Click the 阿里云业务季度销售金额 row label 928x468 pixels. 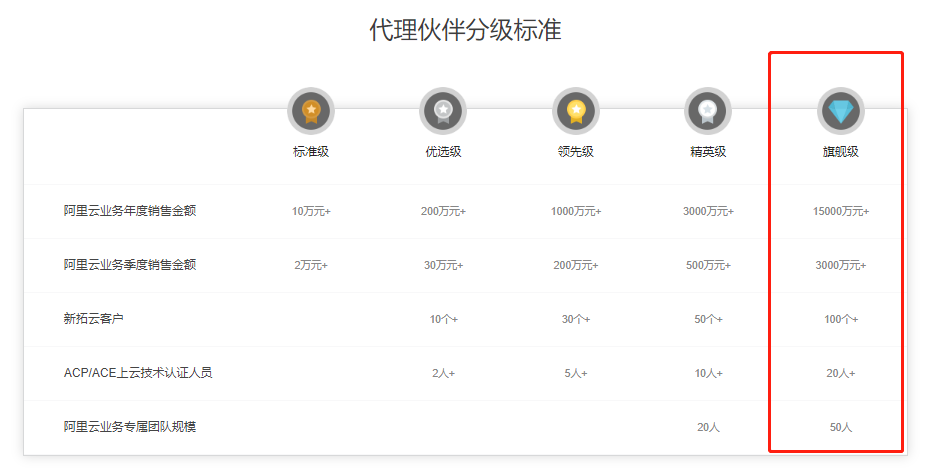point(130,264)
